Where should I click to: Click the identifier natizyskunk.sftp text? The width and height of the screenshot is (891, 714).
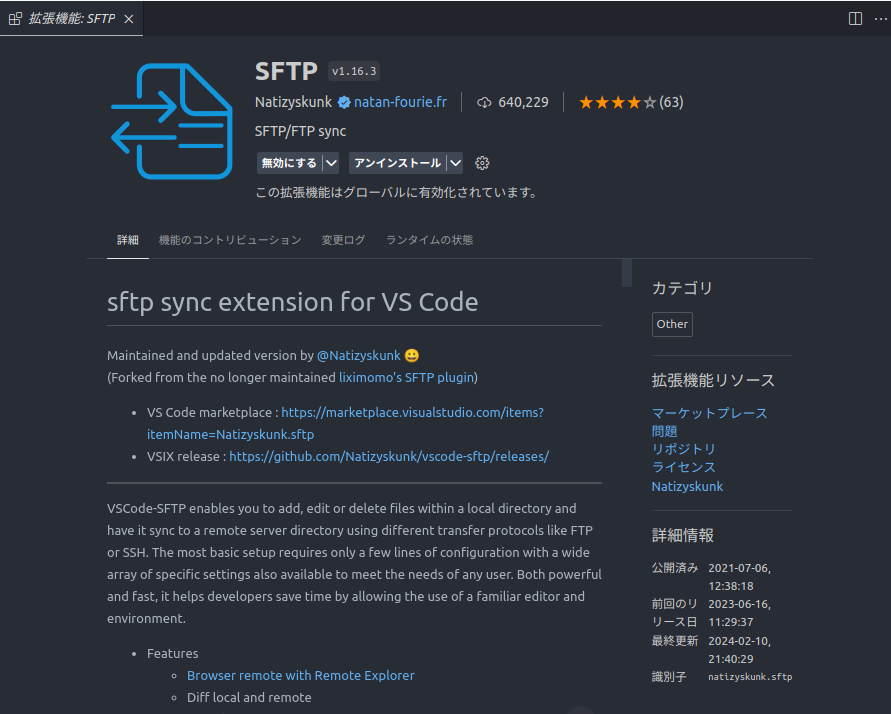pyautogui.click(x=750, y=677)
